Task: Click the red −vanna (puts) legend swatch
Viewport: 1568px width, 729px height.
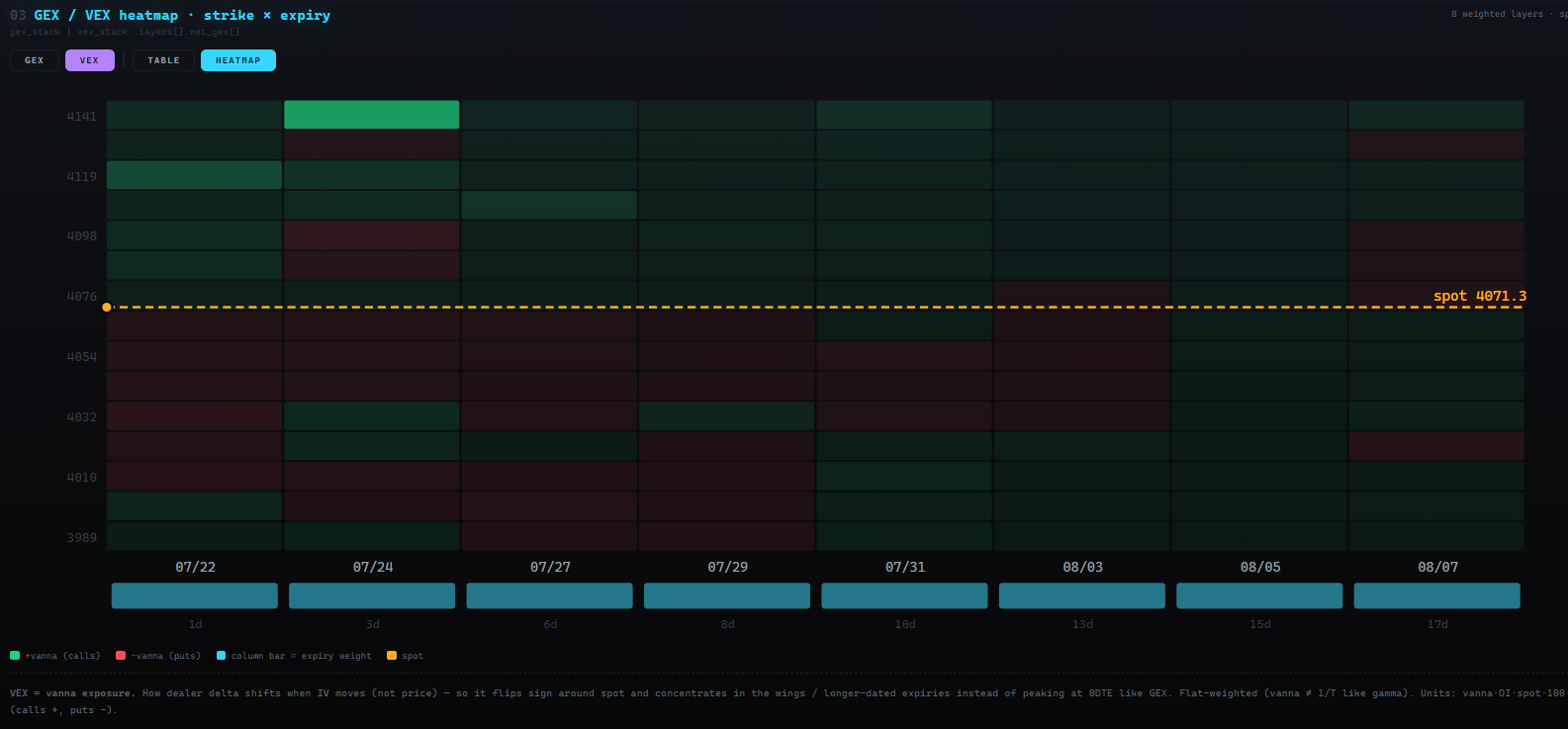Action: 121,655
